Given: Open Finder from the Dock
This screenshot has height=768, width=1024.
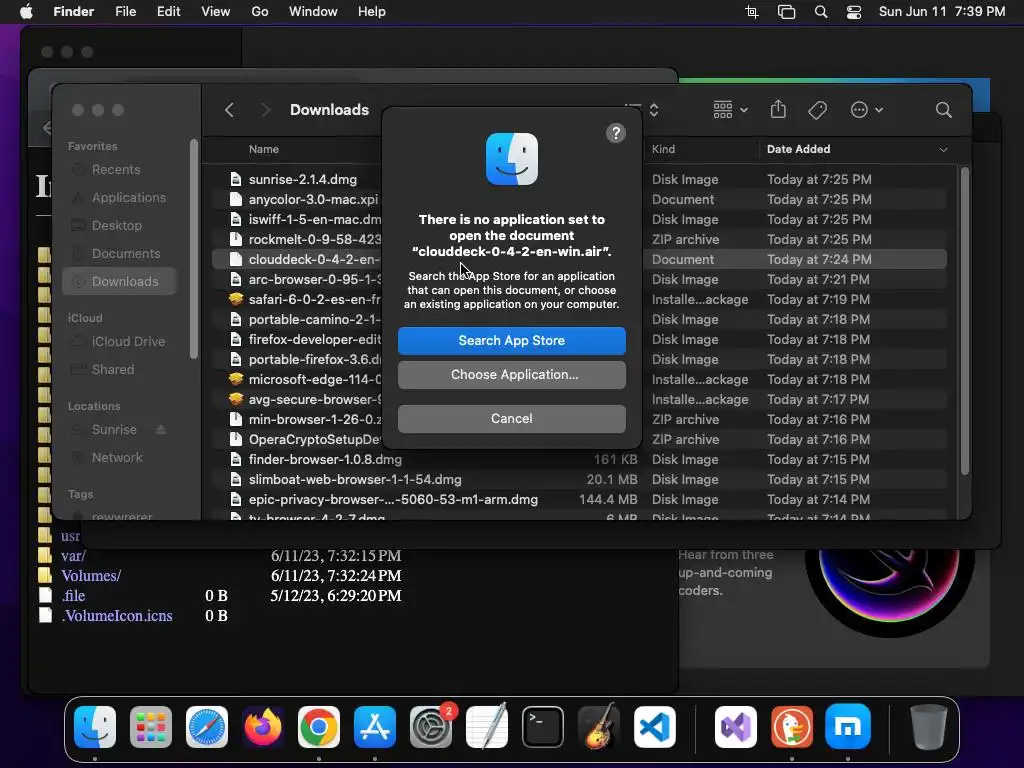Looking at the screenshot, I should (95, 727).
